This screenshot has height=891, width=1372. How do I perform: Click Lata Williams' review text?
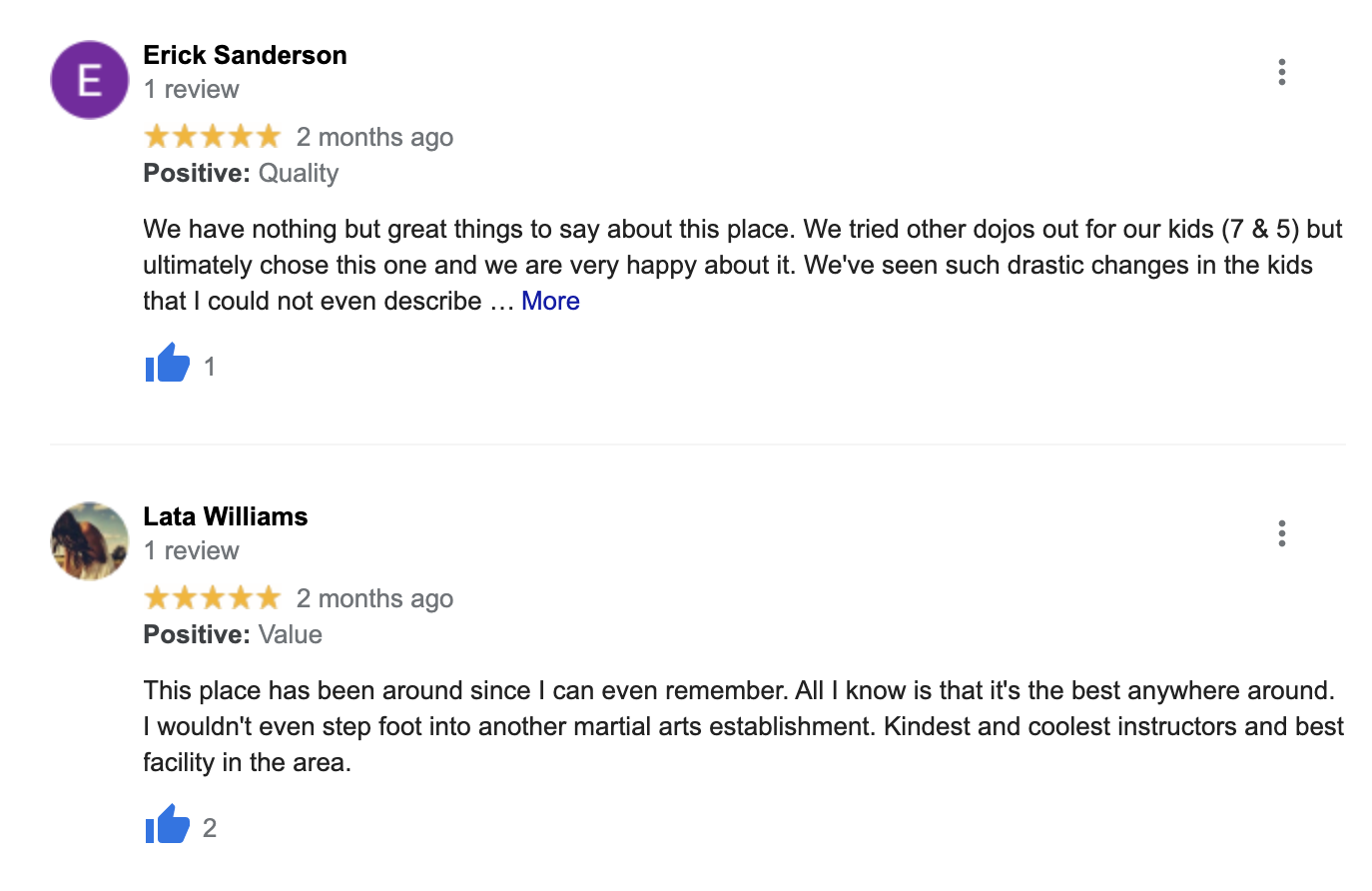click(x=739, y=726)
